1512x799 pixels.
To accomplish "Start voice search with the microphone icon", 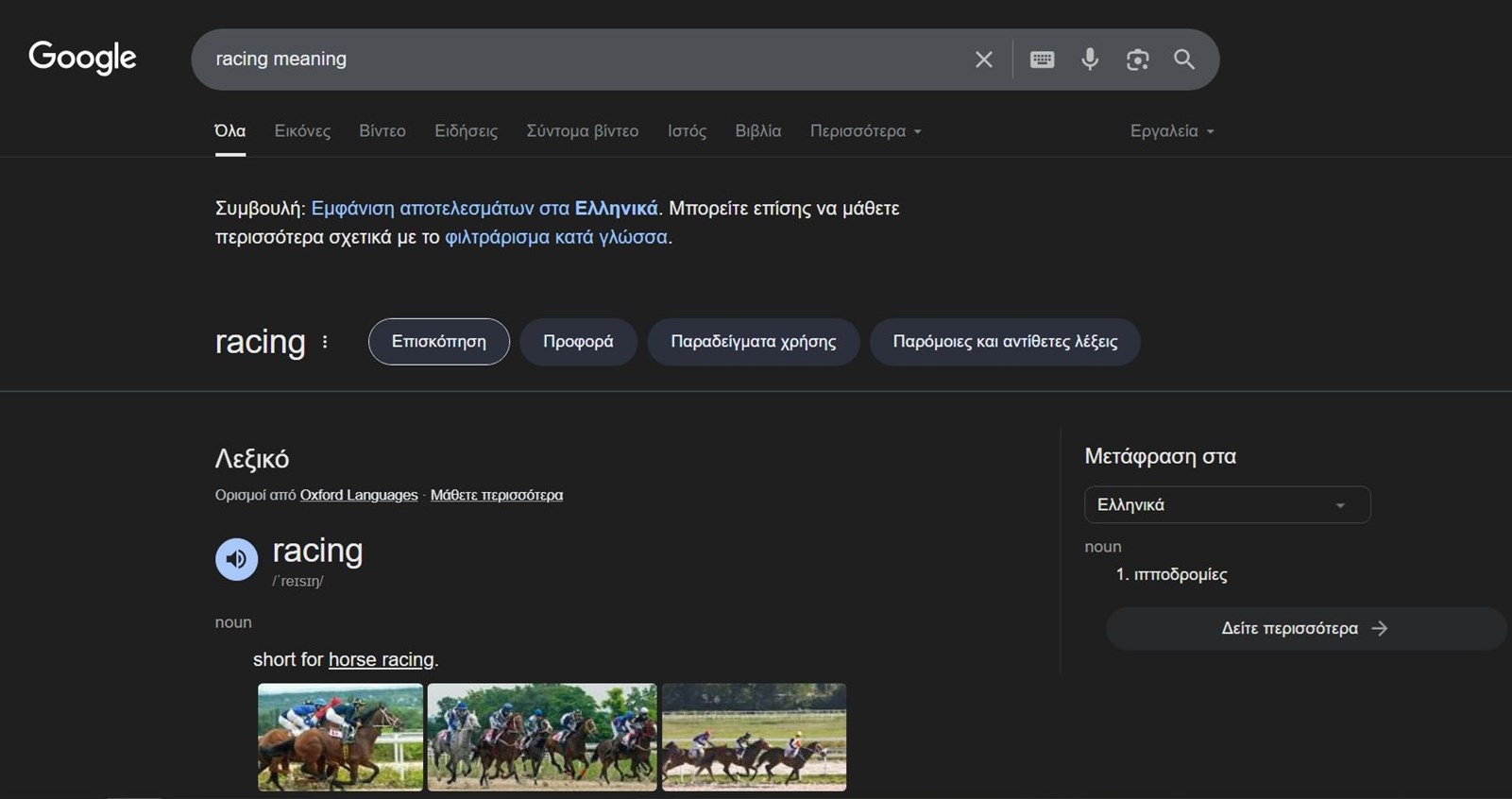I will 1090,59.
